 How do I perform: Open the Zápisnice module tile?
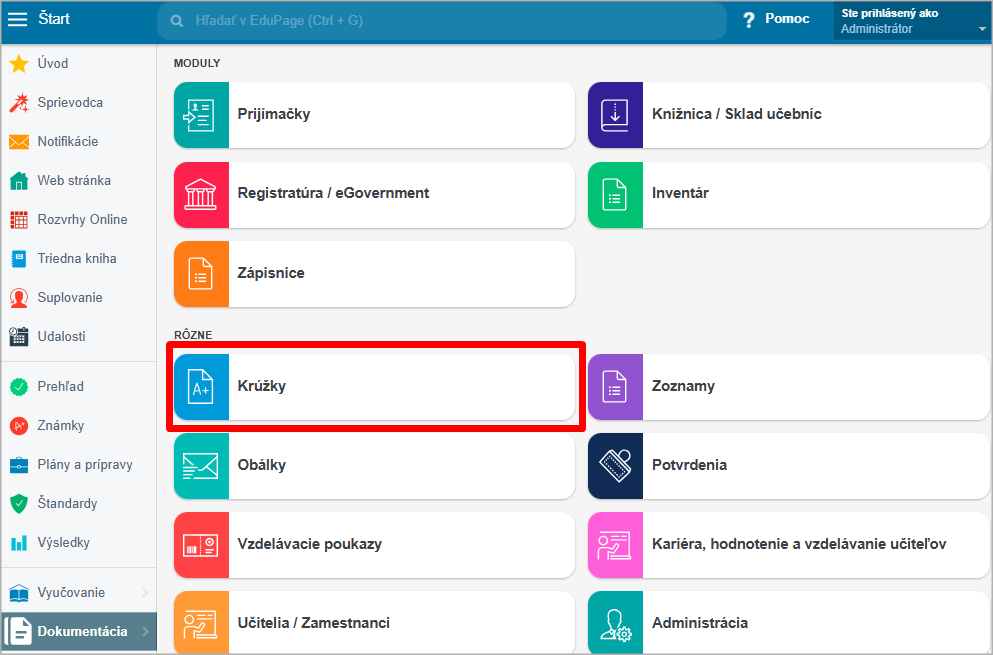tap(374, 273)
